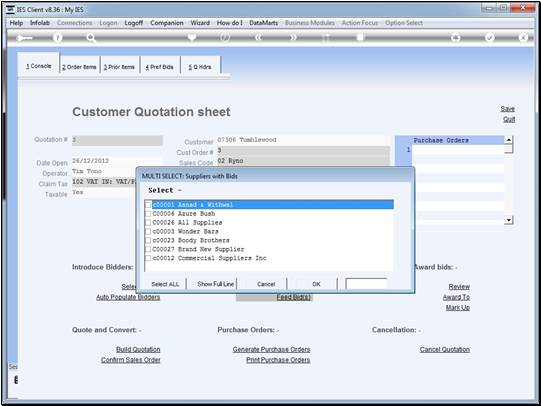Select the Commercial Suppliers Inc checkbox

[x=148, y=258]
